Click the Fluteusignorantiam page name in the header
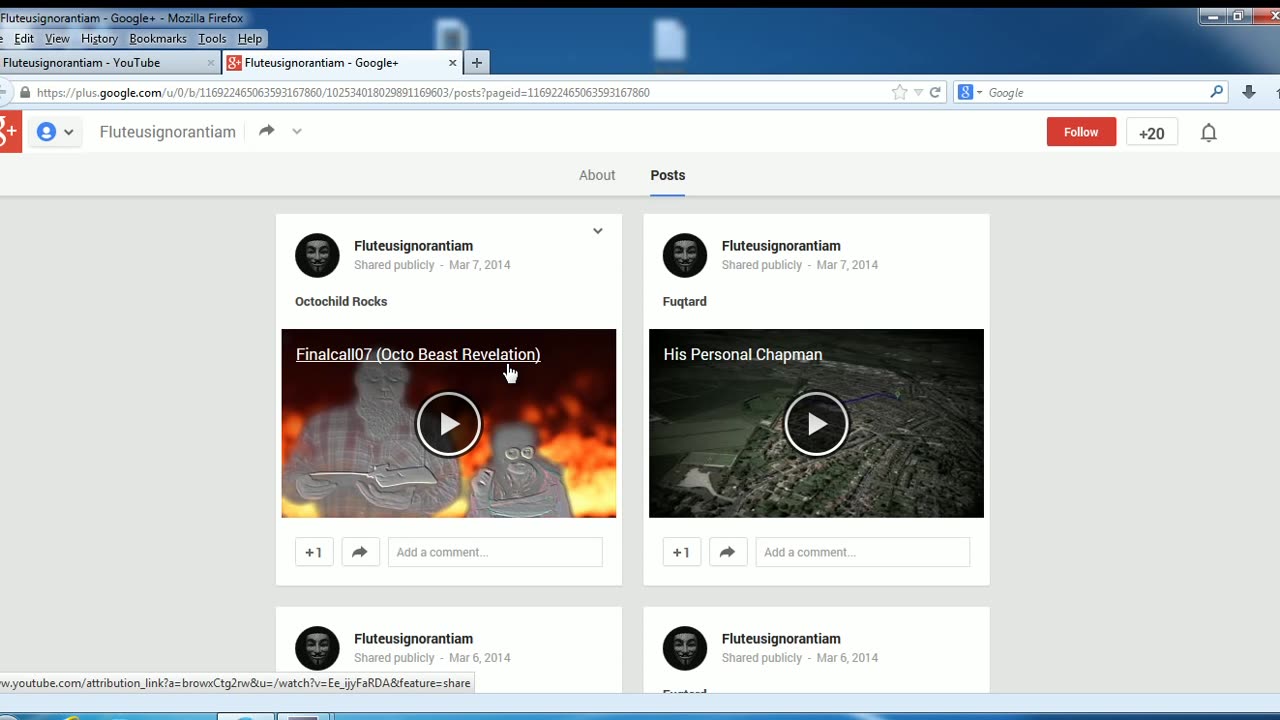The image size is (1280, 720). 168,132
